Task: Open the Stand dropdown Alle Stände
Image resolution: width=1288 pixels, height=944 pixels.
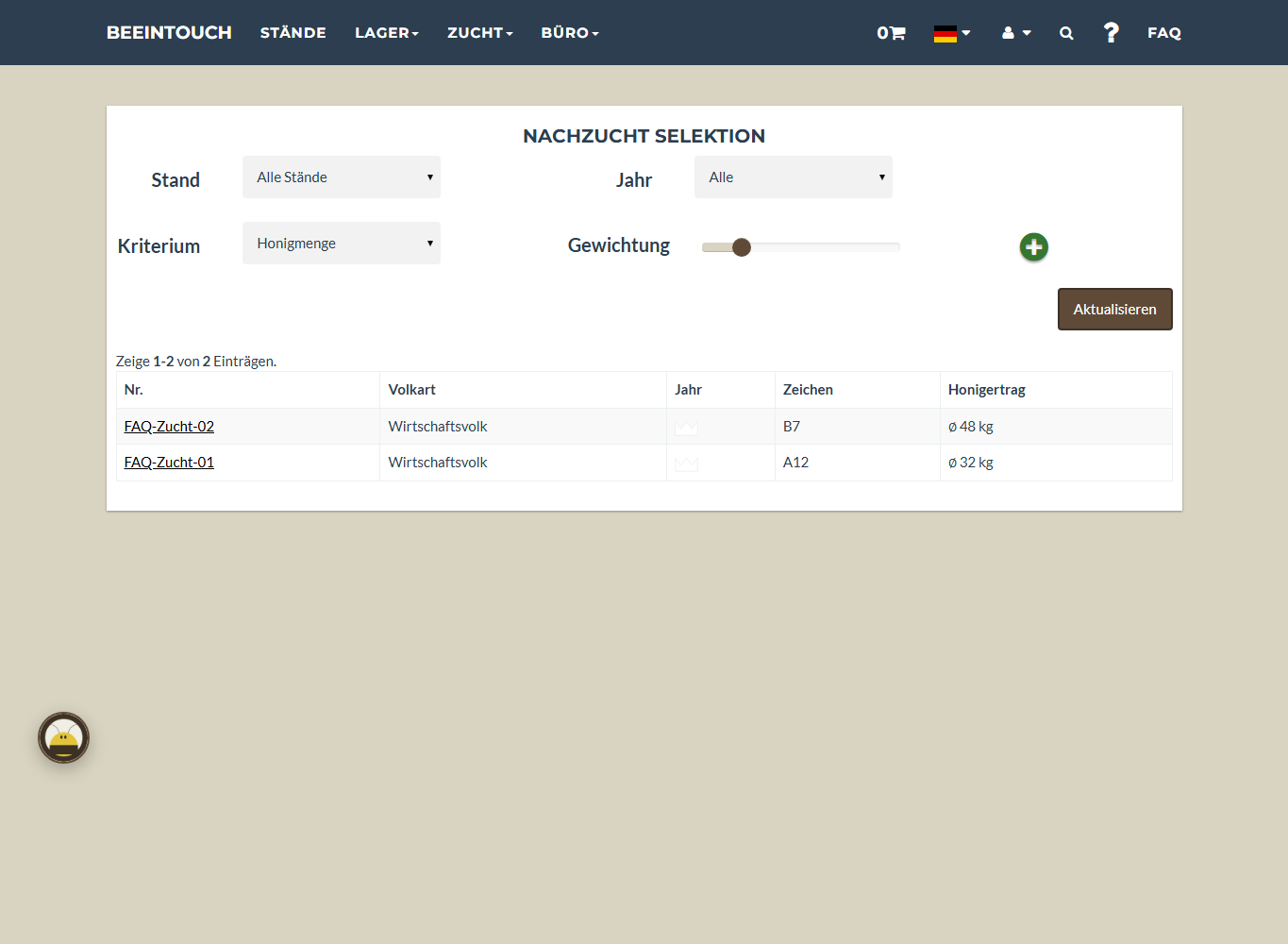Action: coord(342,177)
